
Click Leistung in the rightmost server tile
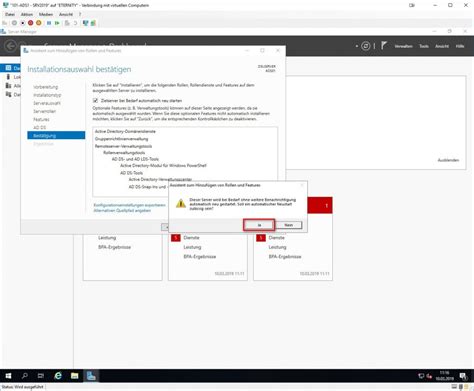[x=277, y=247]
